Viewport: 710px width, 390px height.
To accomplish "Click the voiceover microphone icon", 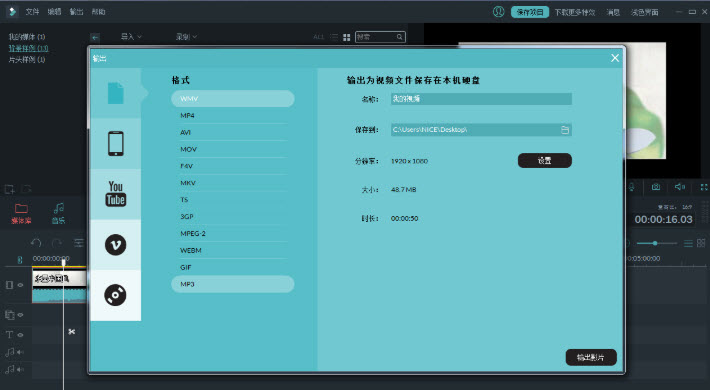I will [631, 187].
